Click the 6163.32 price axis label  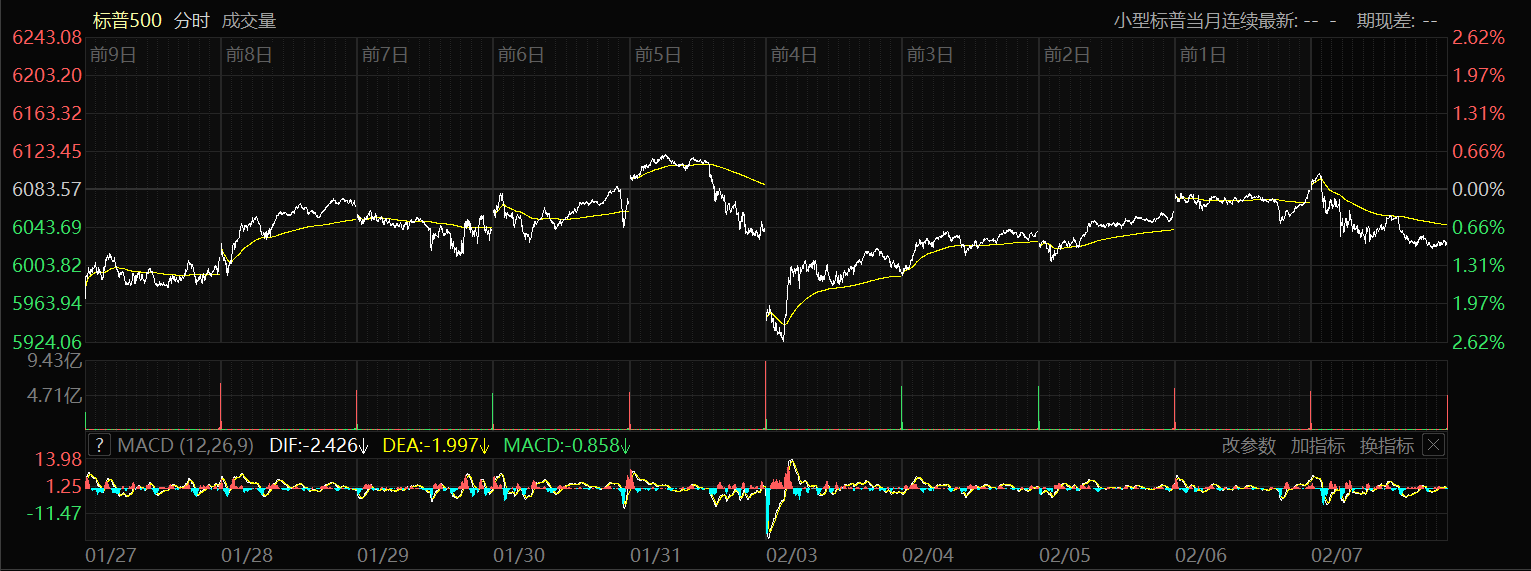(x=46, y=113)
